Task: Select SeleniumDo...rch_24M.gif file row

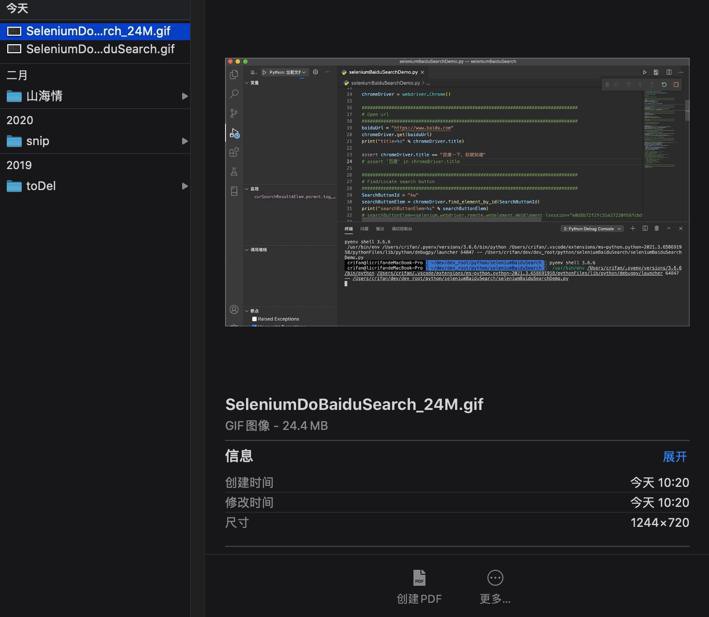Action: [95, 31]
